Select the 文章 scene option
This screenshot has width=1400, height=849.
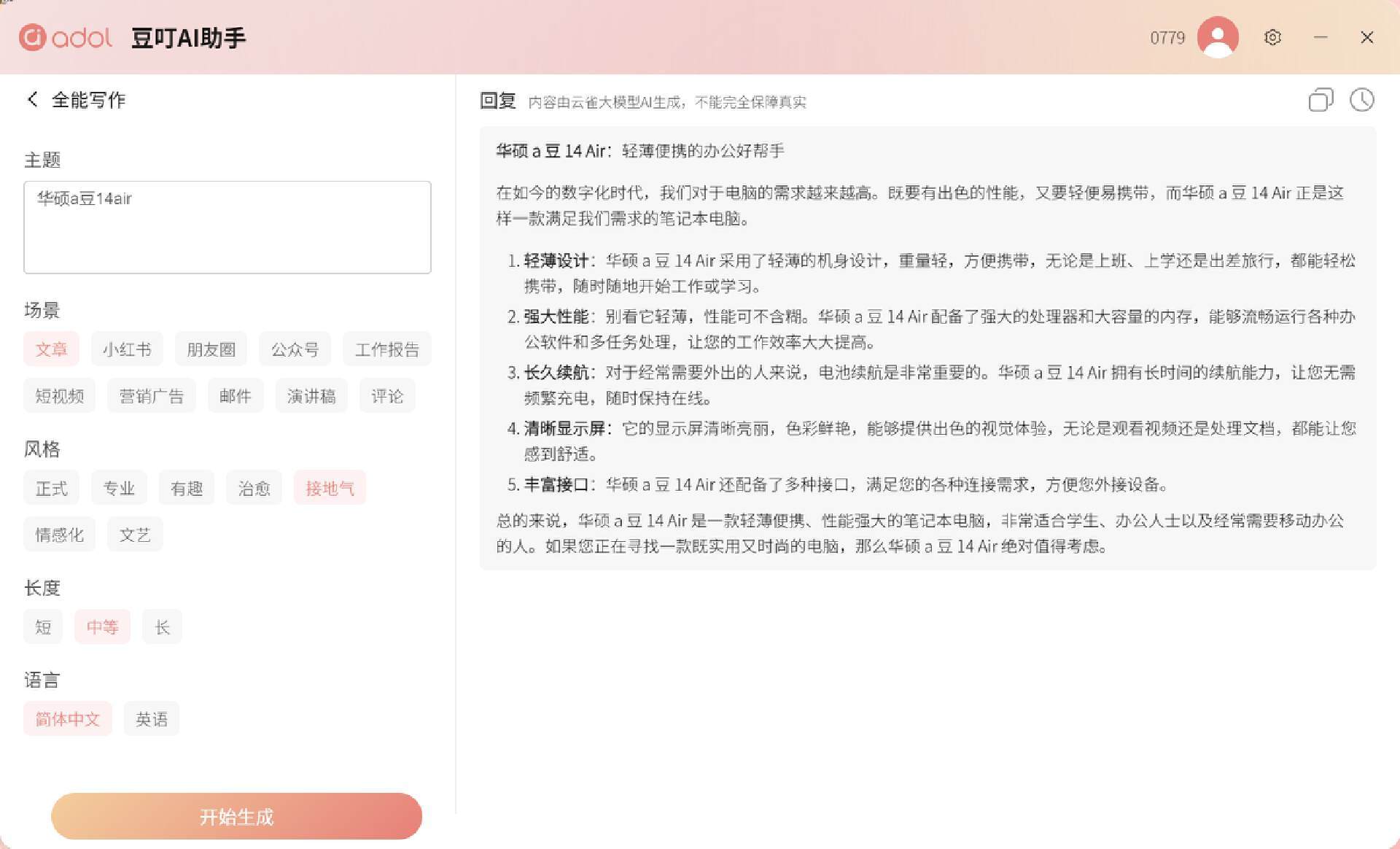coord(51,349)
